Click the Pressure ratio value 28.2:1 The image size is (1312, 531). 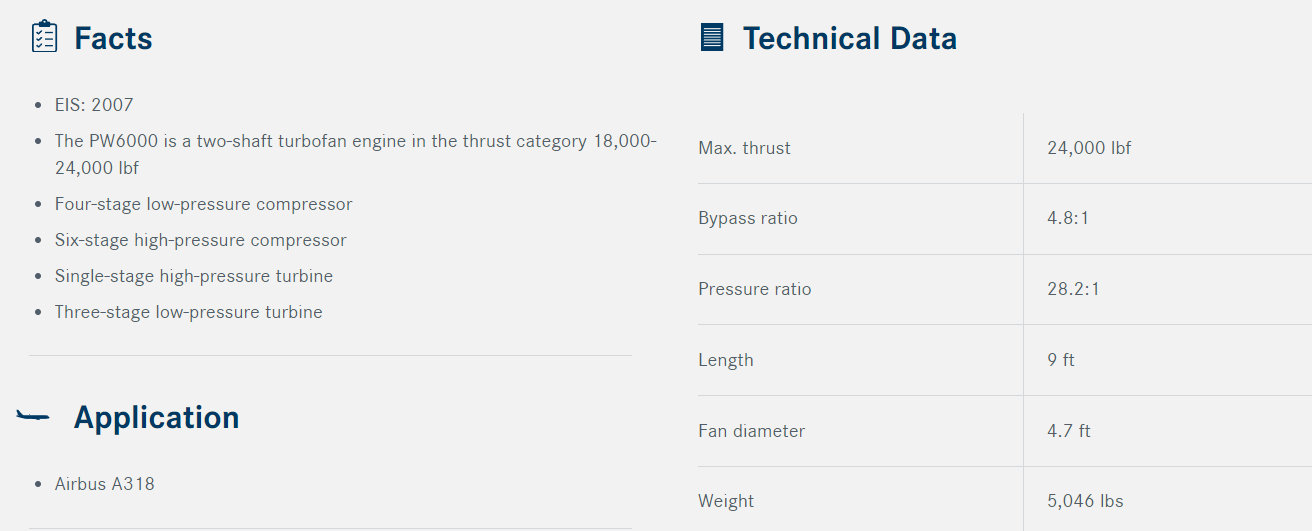(1073, 289)
